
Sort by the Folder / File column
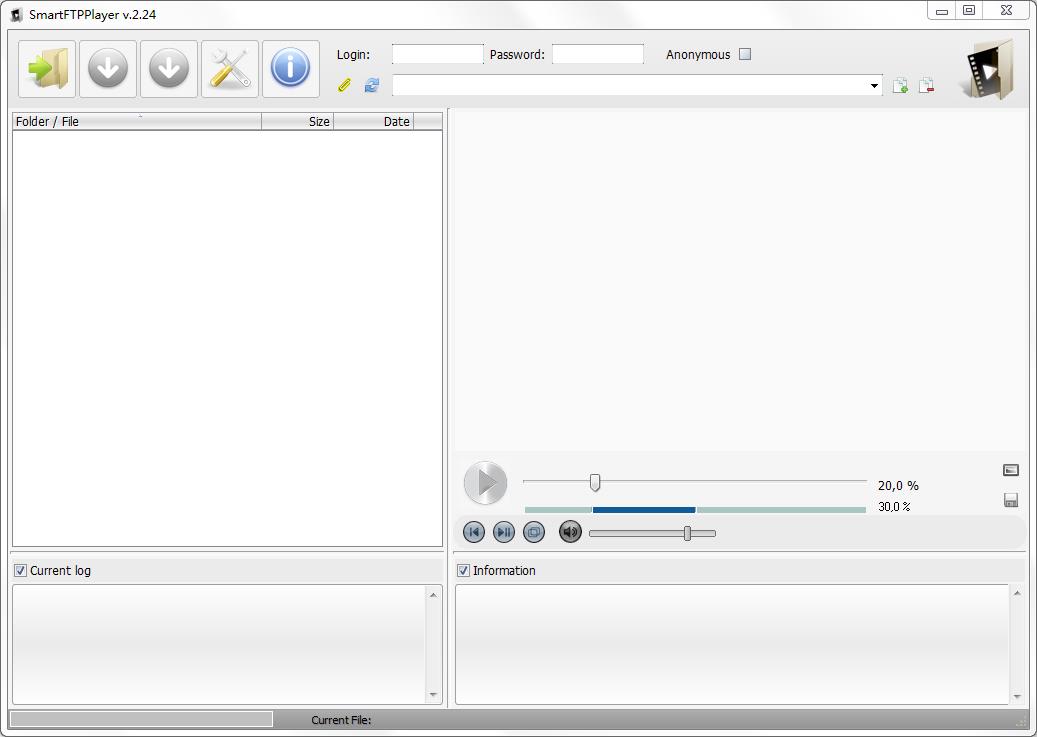coord(136,122)
